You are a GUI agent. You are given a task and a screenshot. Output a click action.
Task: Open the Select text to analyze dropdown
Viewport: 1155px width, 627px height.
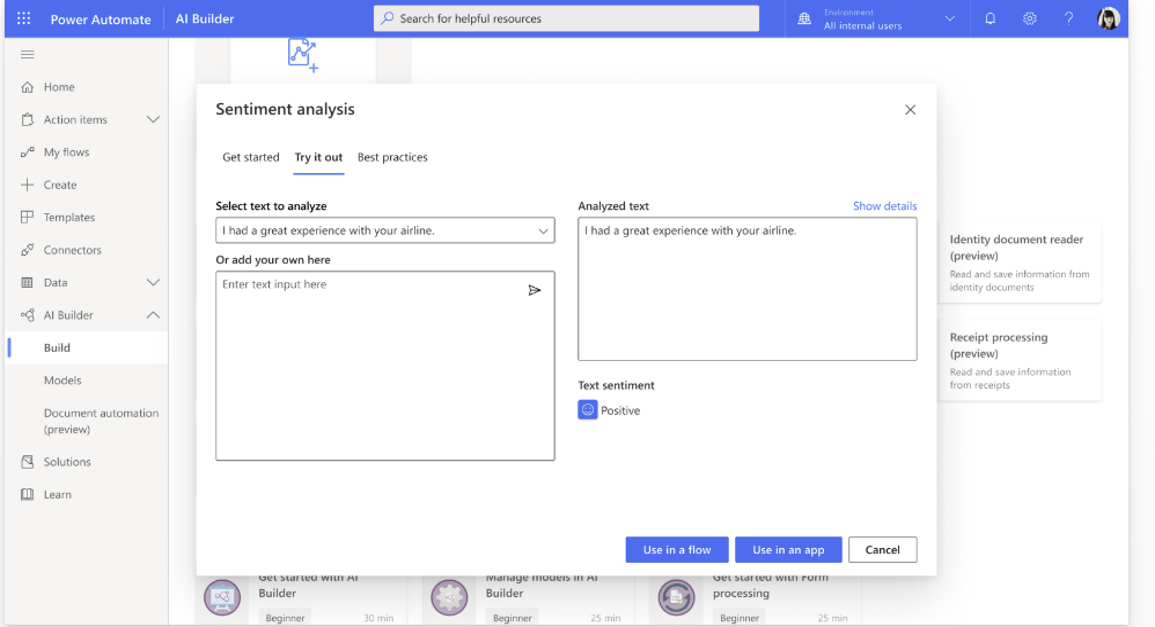(x=385, y=231)
